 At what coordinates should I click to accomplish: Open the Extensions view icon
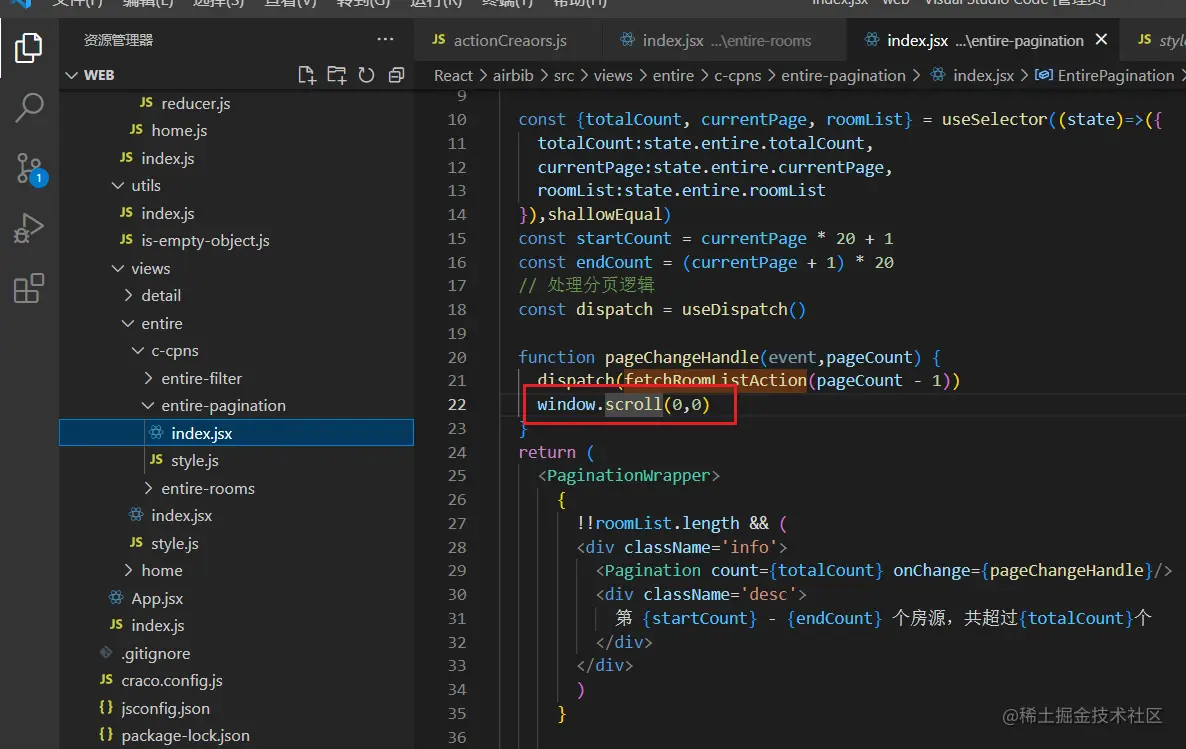pyautogui.click(x=29, y=289)
